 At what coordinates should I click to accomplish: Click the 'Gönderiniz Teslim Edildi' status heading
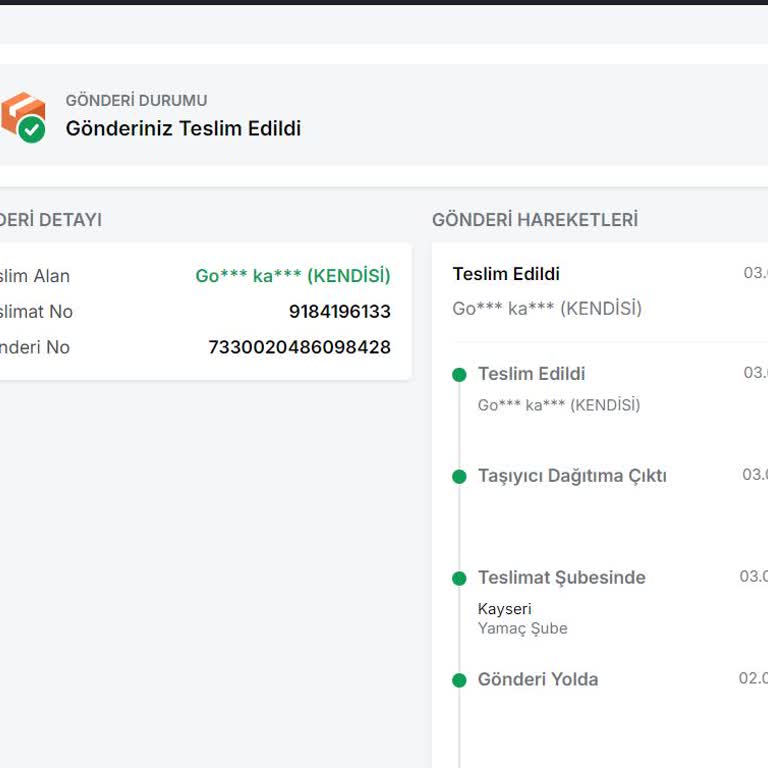pyautogui.click(x=183, y=128)
